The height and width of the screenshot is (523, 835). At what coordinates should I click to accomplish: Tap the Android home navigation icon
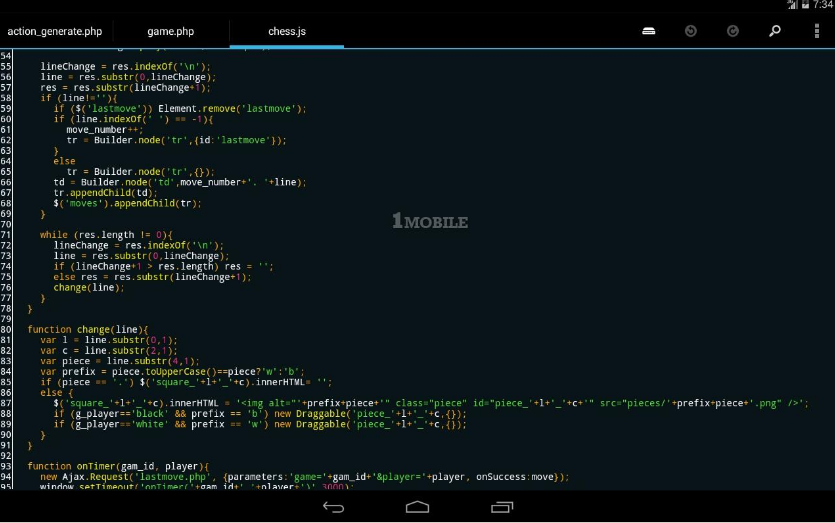[418, 507]
